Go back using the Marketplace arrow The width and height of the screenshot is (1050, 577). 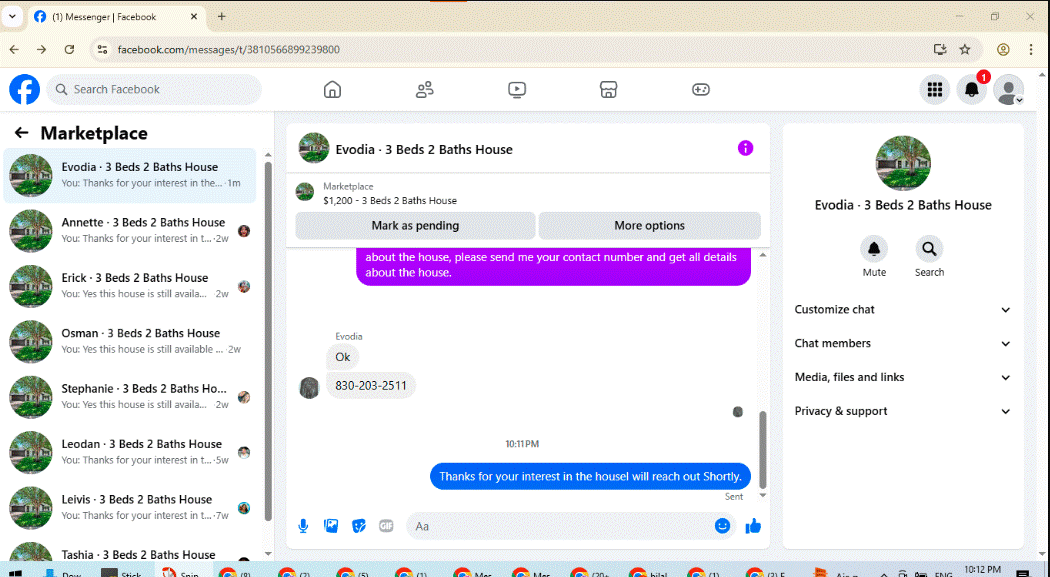click(21, 133)
